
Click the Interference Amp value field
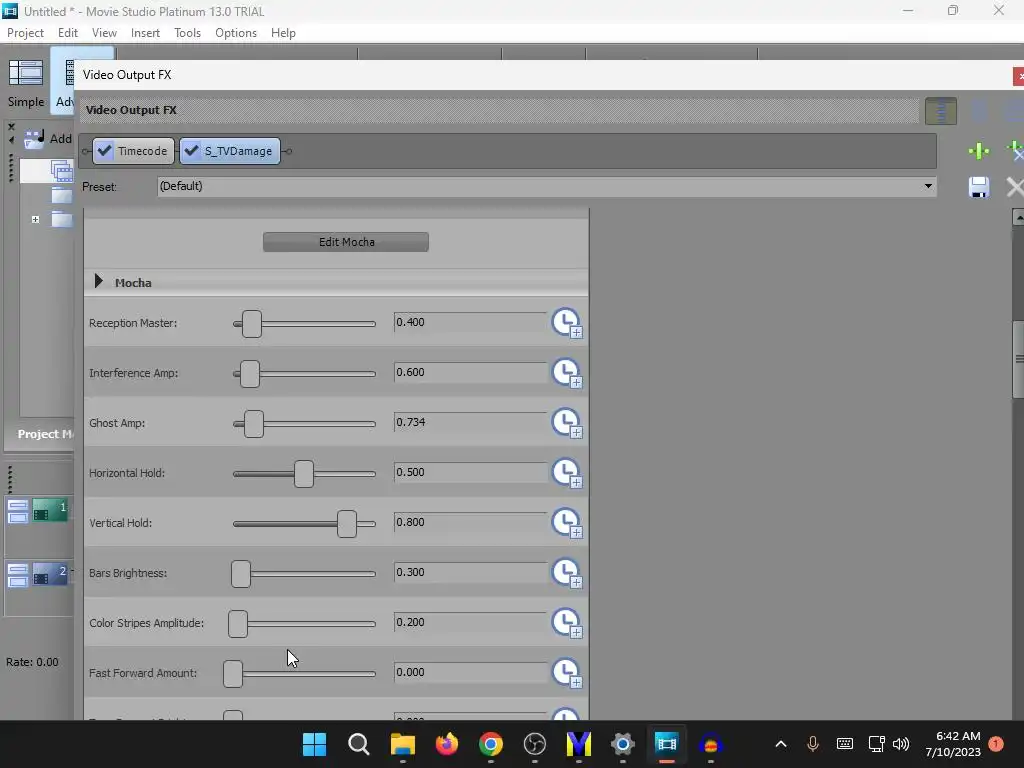point(470,372)
